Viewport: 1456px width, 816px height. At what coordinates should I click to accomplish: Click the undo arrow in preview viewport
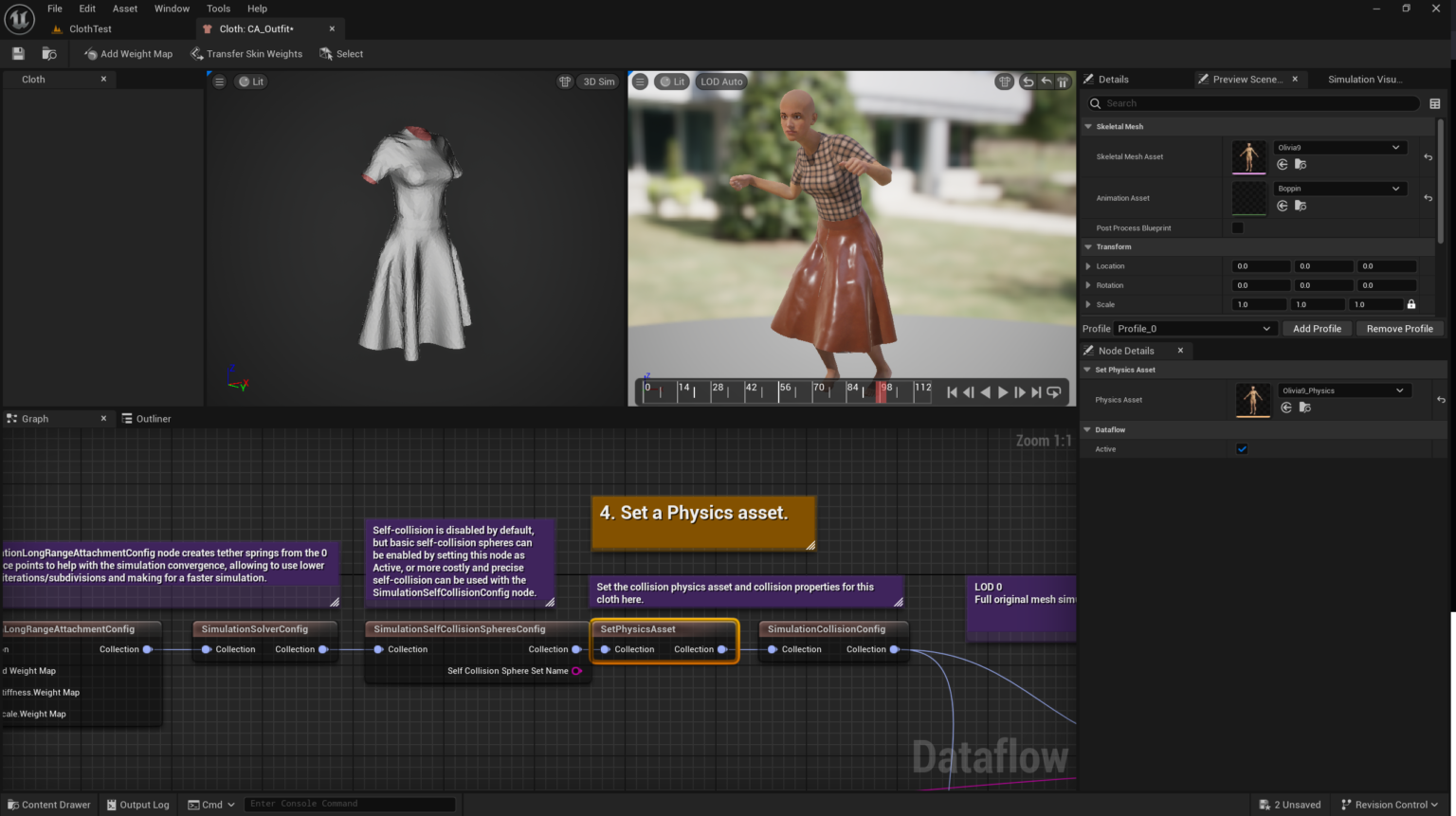[x=1027, y=82]
